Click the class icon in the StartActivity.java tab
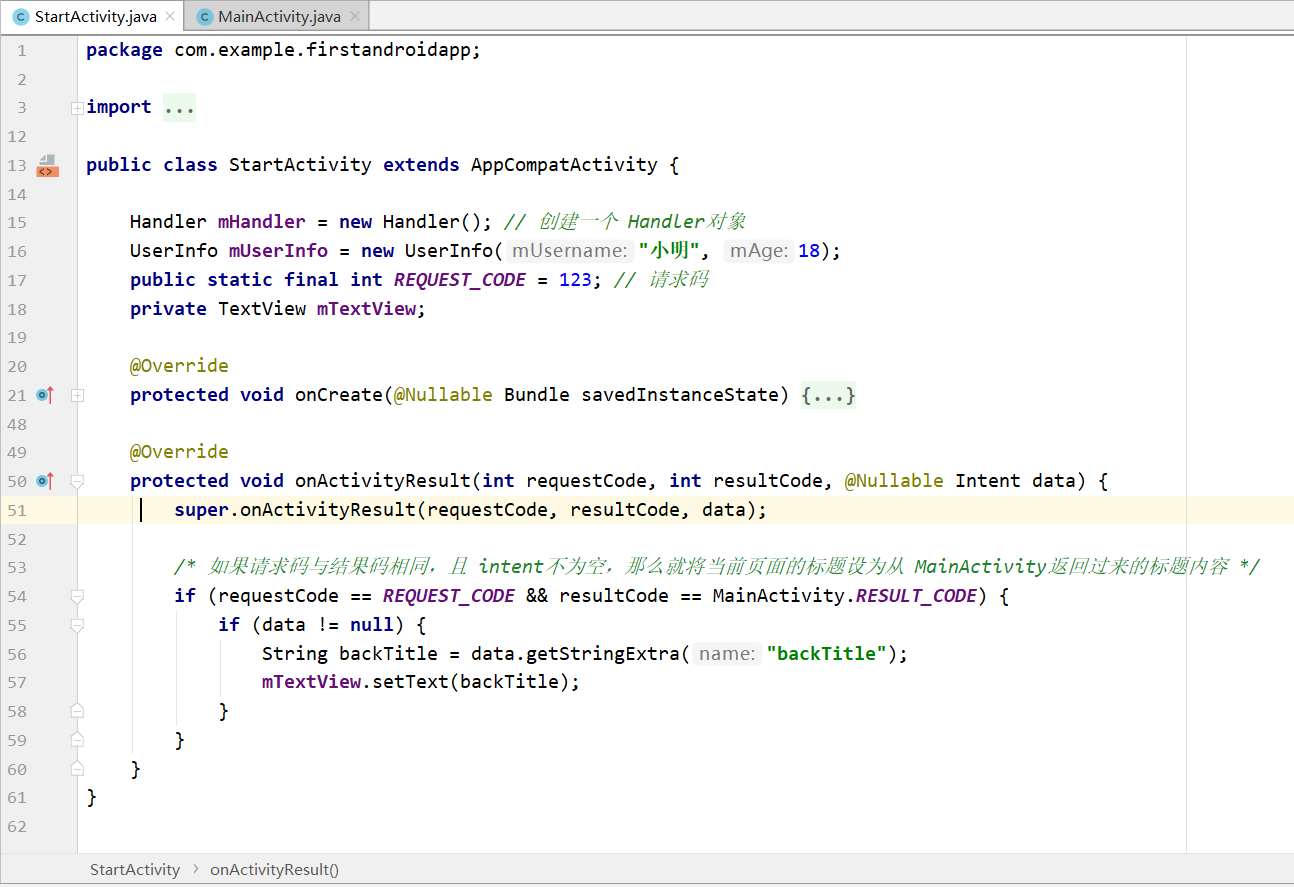Viewport: 1294px width, 887px height. pos(20,16)
